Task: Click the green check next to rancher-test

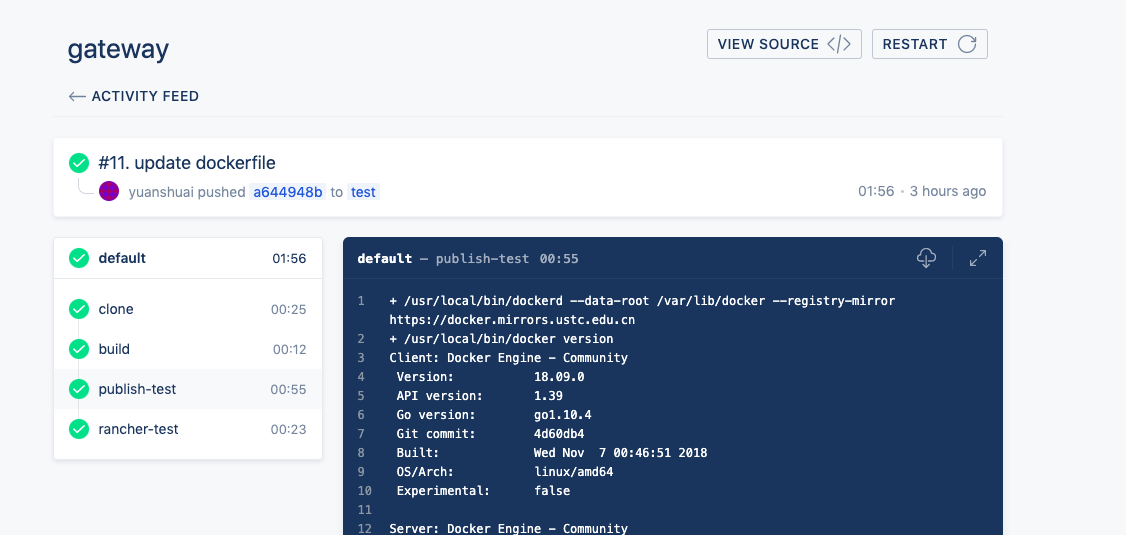Action: [79, 429]
